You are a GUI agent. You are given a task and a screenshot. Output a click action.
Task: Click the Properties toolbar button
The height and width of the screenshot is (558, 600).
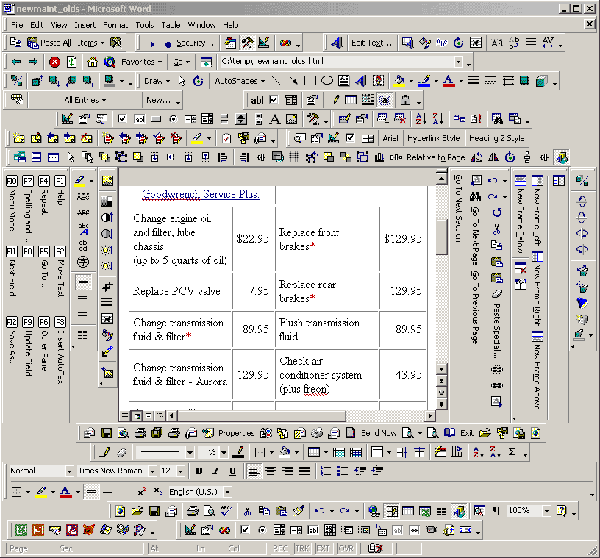point(236,433)
